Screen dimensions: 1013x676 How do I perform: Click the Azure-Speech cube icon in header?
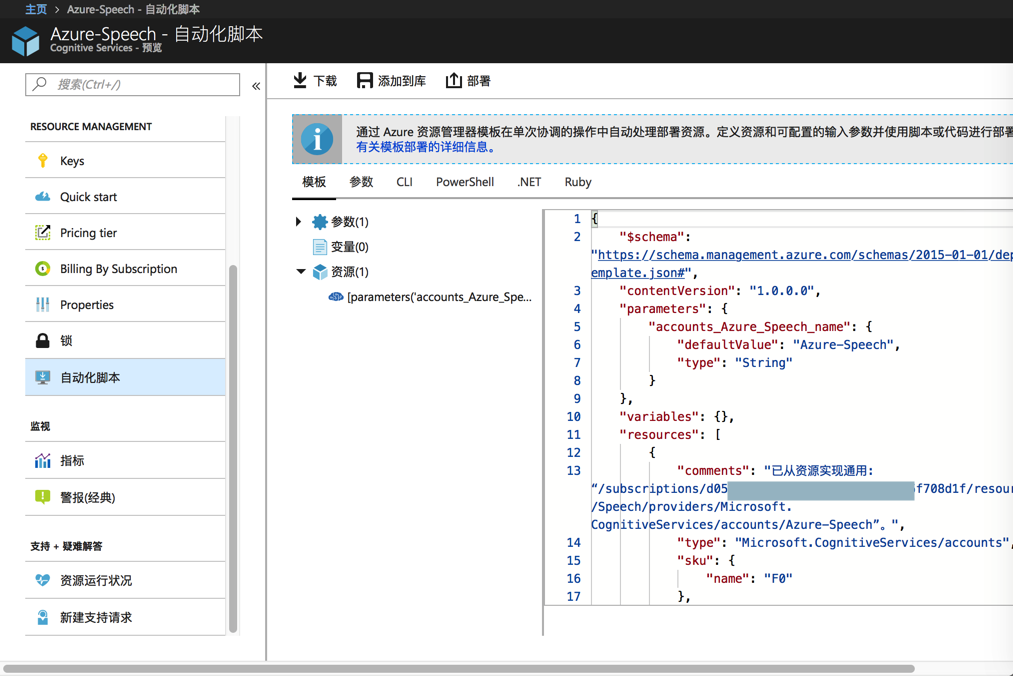[26, 41]
